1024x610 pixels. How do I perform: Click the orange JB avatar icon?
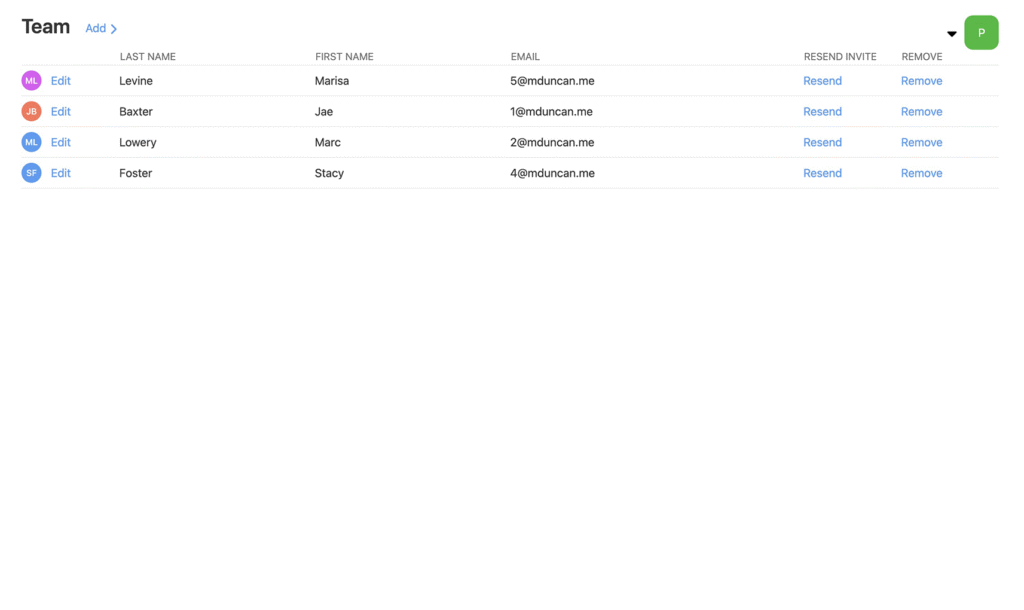(31, 112)
